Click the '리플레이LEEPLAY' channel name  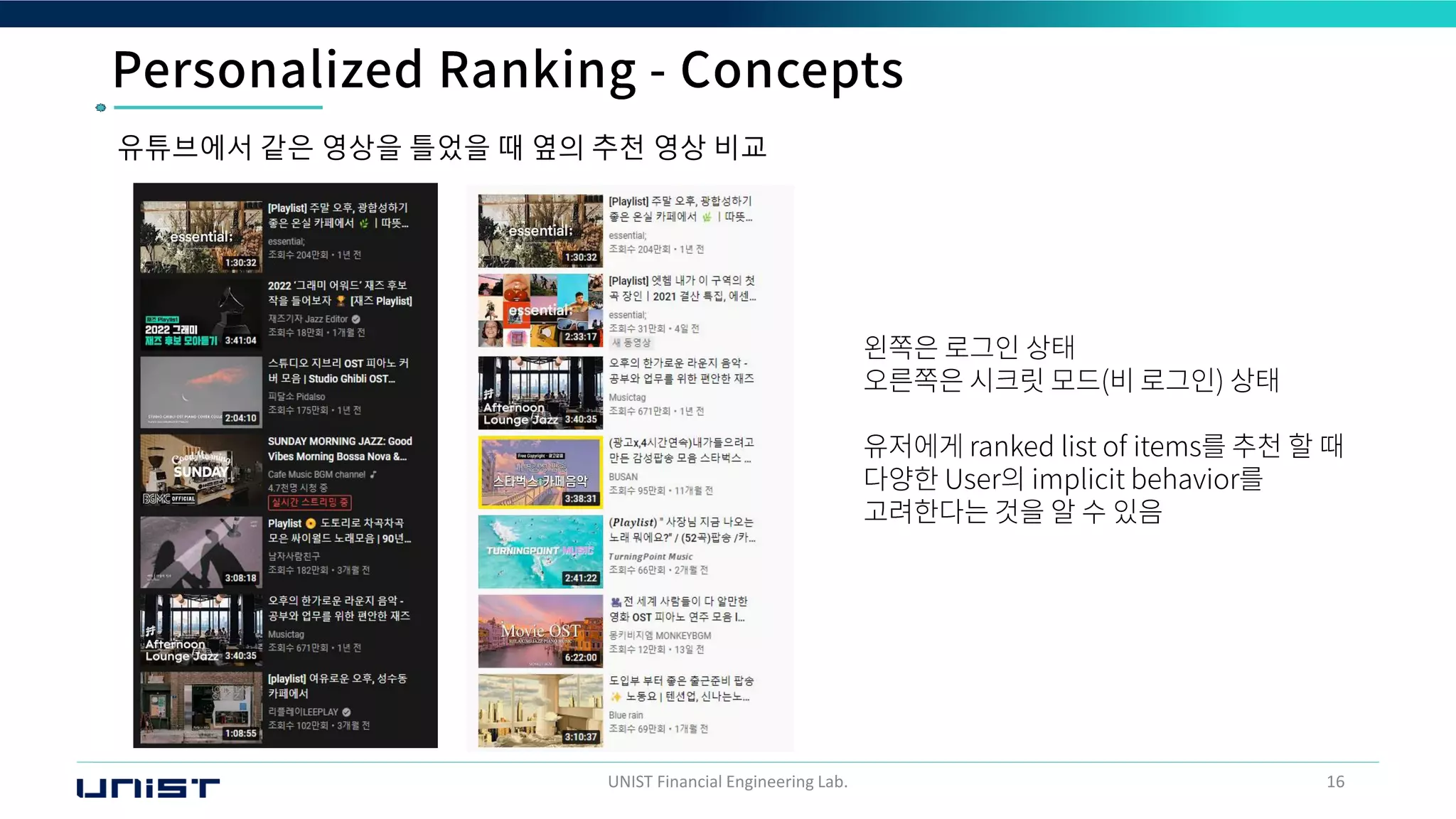[x=303, y=712]
